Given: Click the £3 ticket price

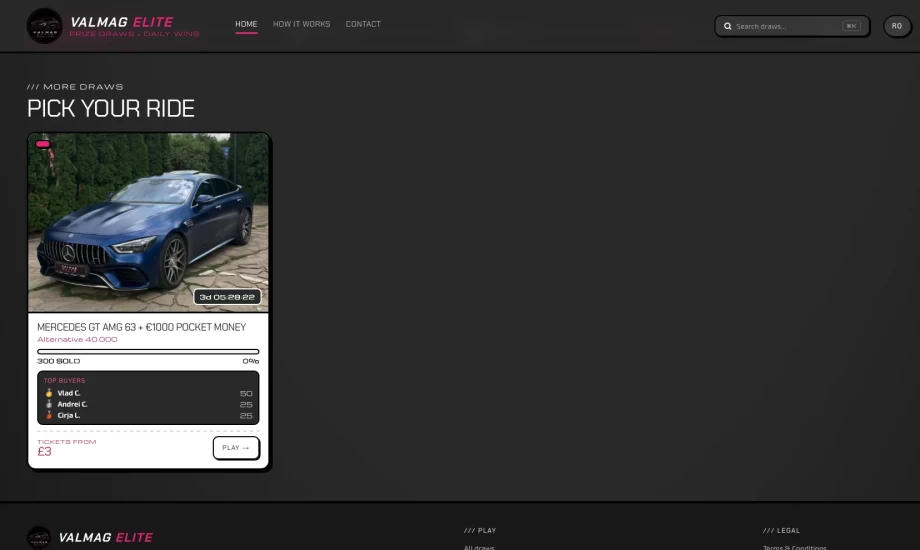Looking at the screenshot, I should (x=45, y=451).
